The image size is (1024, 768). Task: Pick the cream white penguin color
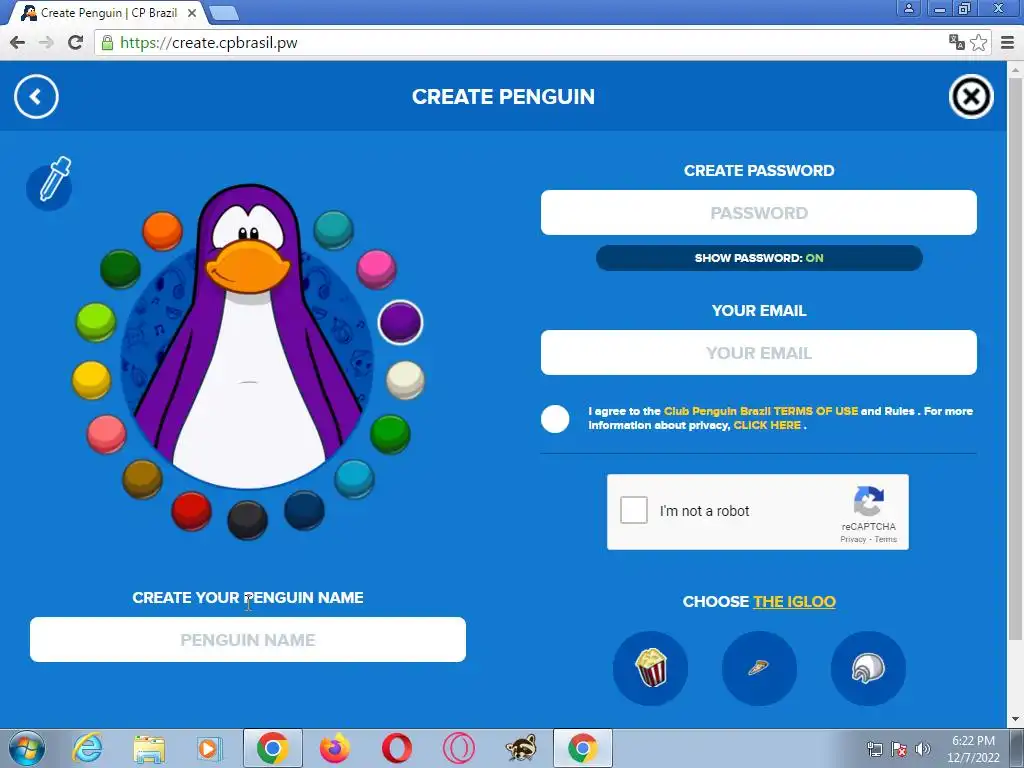405,379
